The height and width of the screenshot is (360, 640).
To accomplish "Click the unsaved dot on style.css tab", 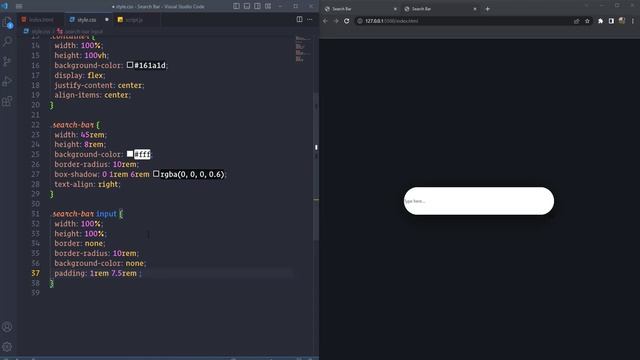I will click(107, 20).
